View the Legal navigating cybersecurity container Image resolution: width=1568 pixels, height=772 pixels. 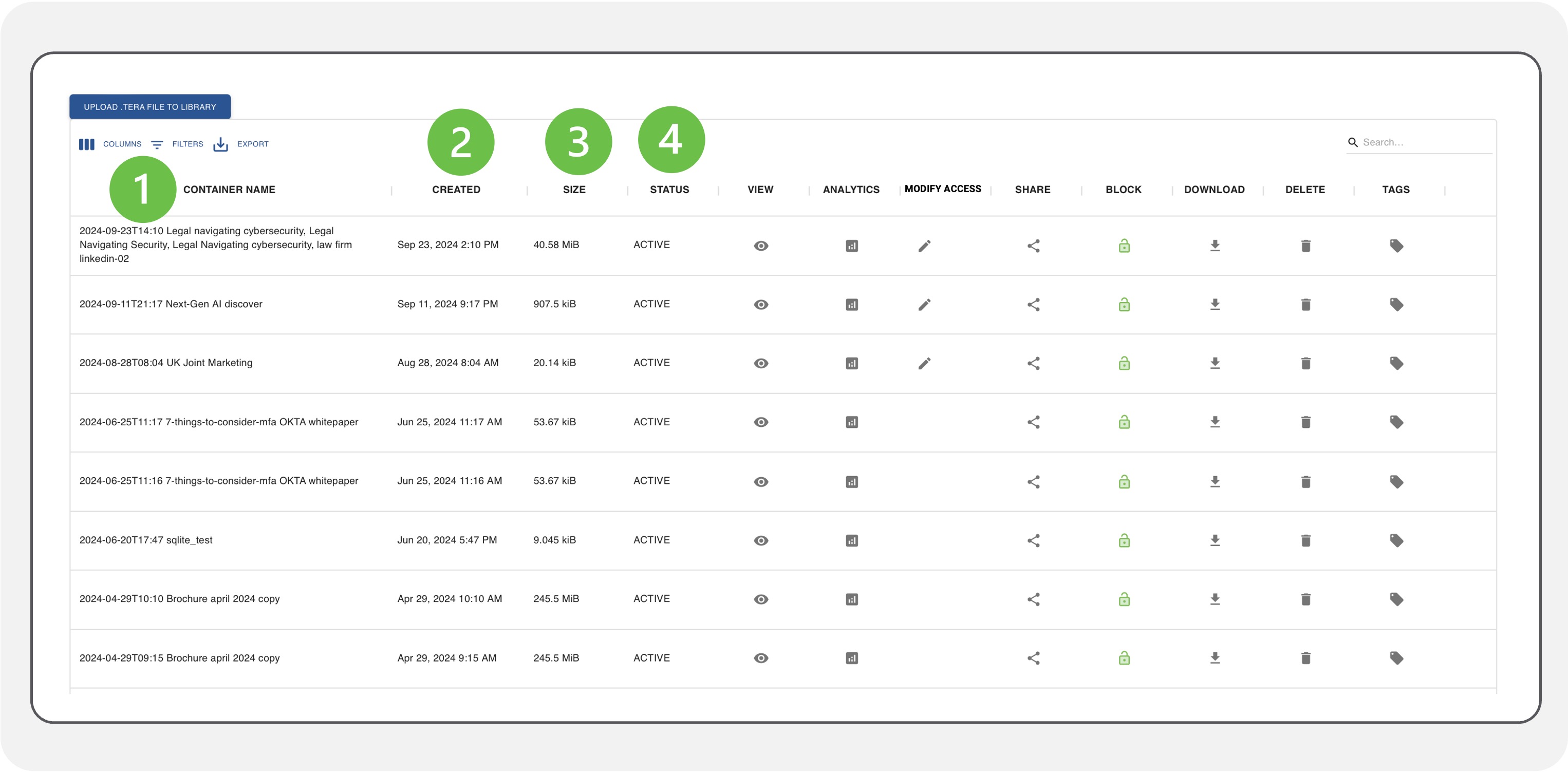tap(761, 246)
